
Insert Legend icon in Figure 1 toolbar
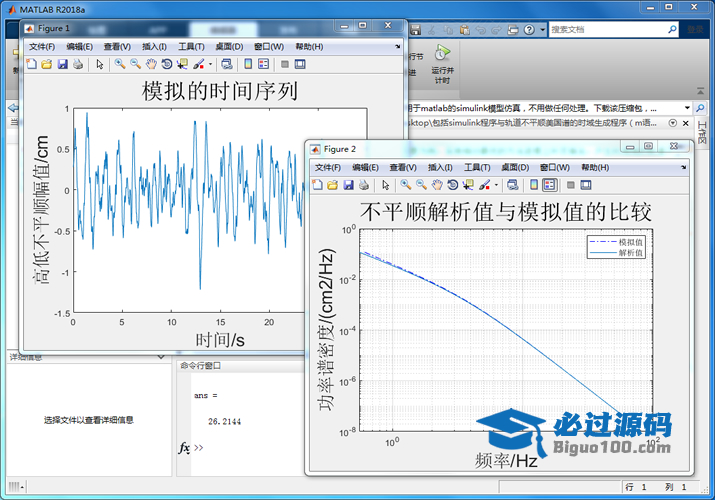pyautogui.click(x=264, y=64)
